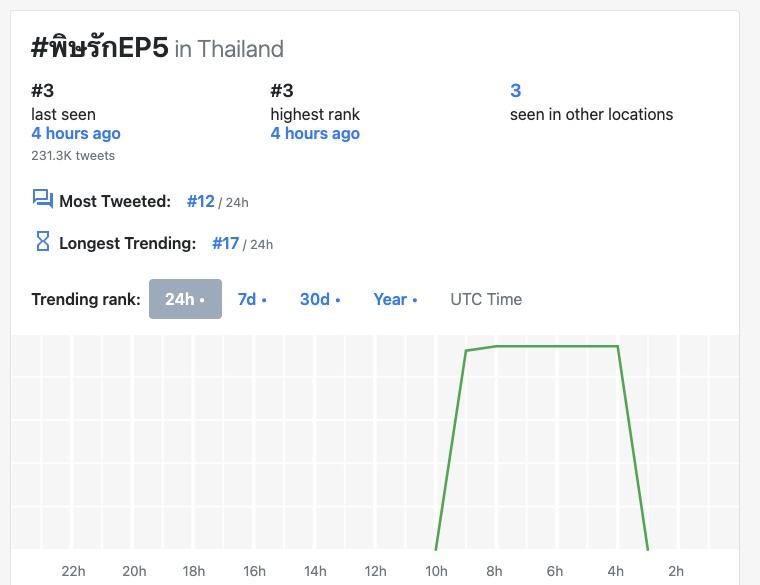This screenshot has width=760, height=585.
Task: Open the Longest Trending #17 rank link
Action: click(226, 243)
